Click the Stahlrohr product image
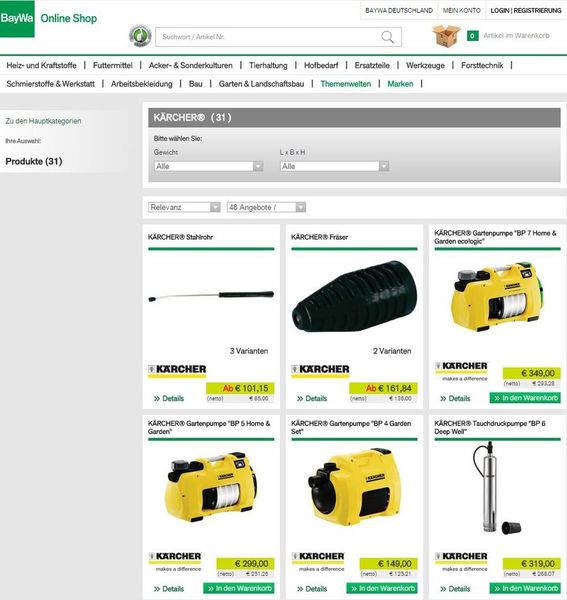The height and width of the screenshot is (600, 567). 211,296
